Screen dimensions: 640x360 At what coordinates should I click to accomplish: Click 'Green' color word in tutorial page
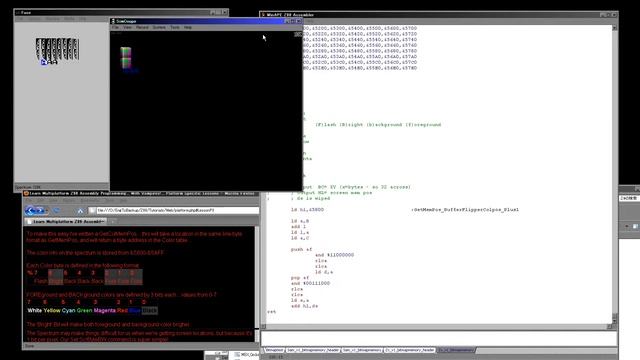pyautogui.click(x=84, y=311)
